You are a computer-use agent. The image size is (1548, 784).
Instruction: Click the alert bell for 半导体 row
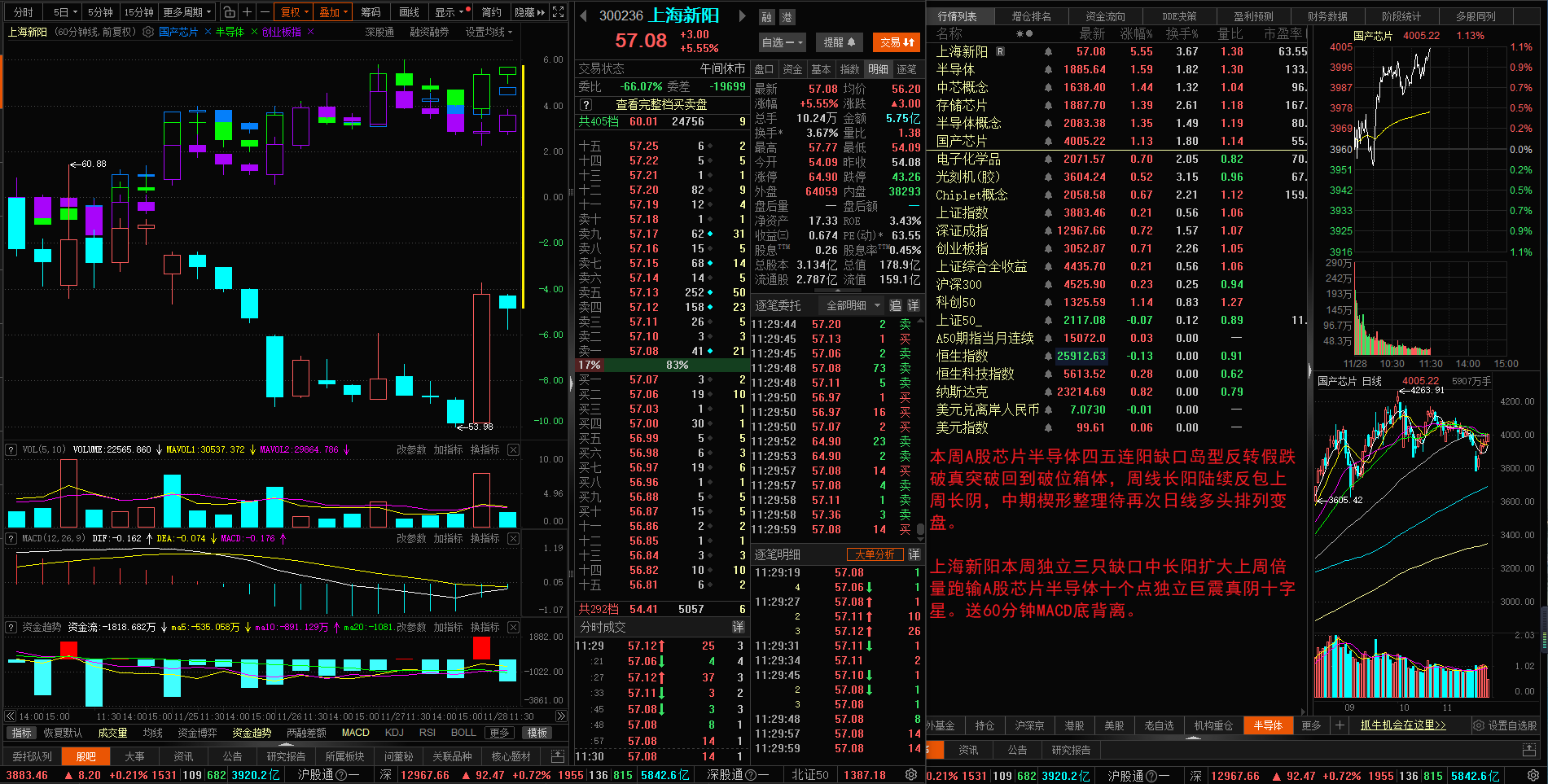[1048, 70]
